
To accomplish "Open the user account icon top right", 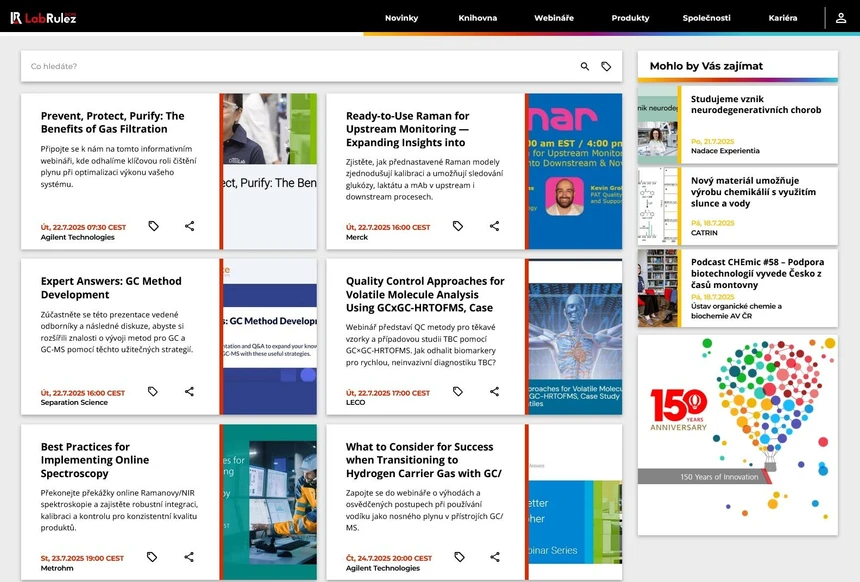I will 840,17.
